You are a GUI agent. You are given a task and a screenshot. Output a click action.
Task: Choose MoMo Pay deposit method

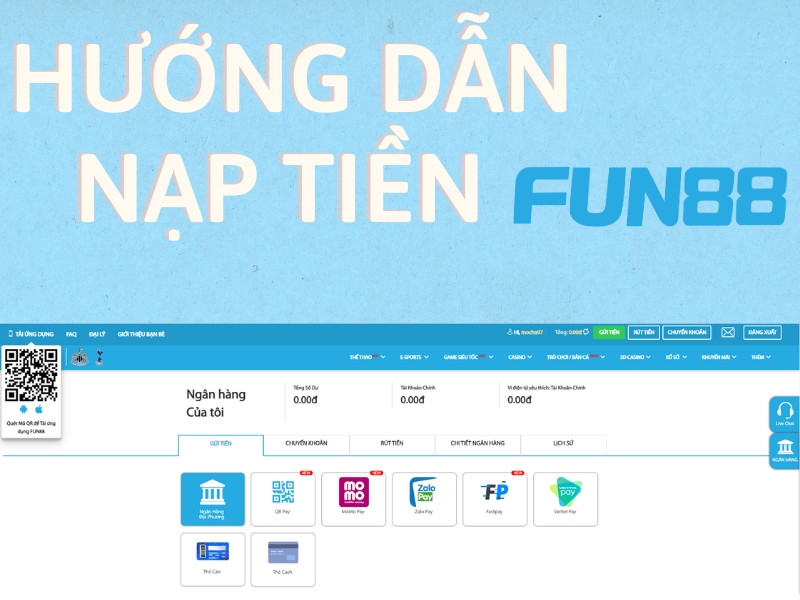[x=354, y=499]
